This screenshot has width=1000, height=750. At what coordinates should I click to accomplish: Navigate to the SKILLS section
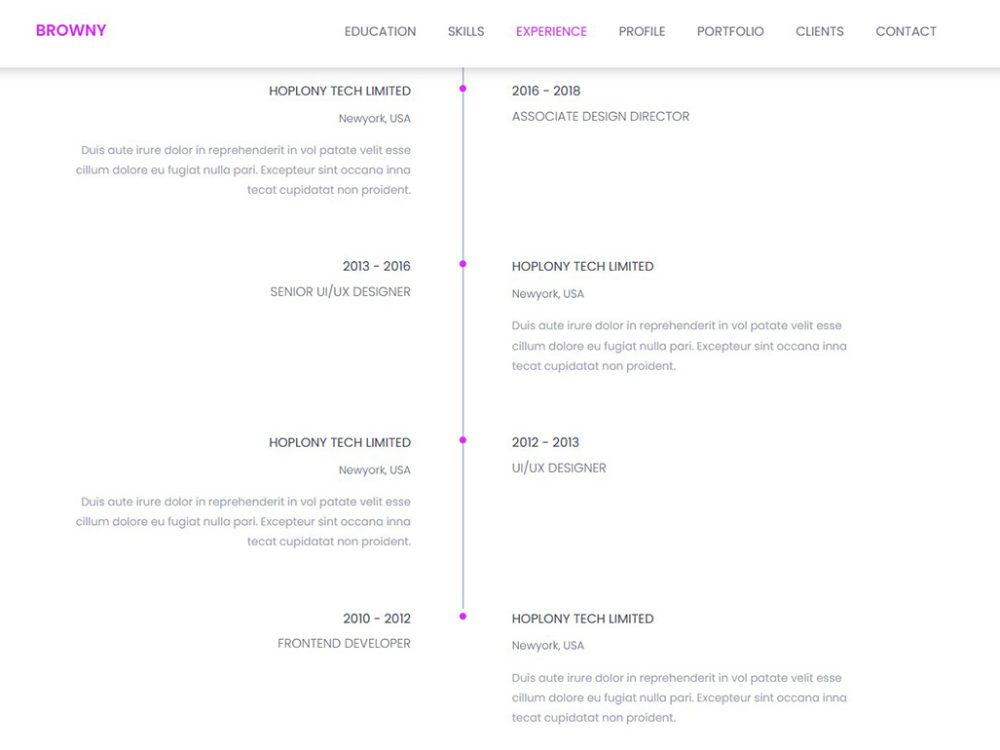tap(465, 31)
